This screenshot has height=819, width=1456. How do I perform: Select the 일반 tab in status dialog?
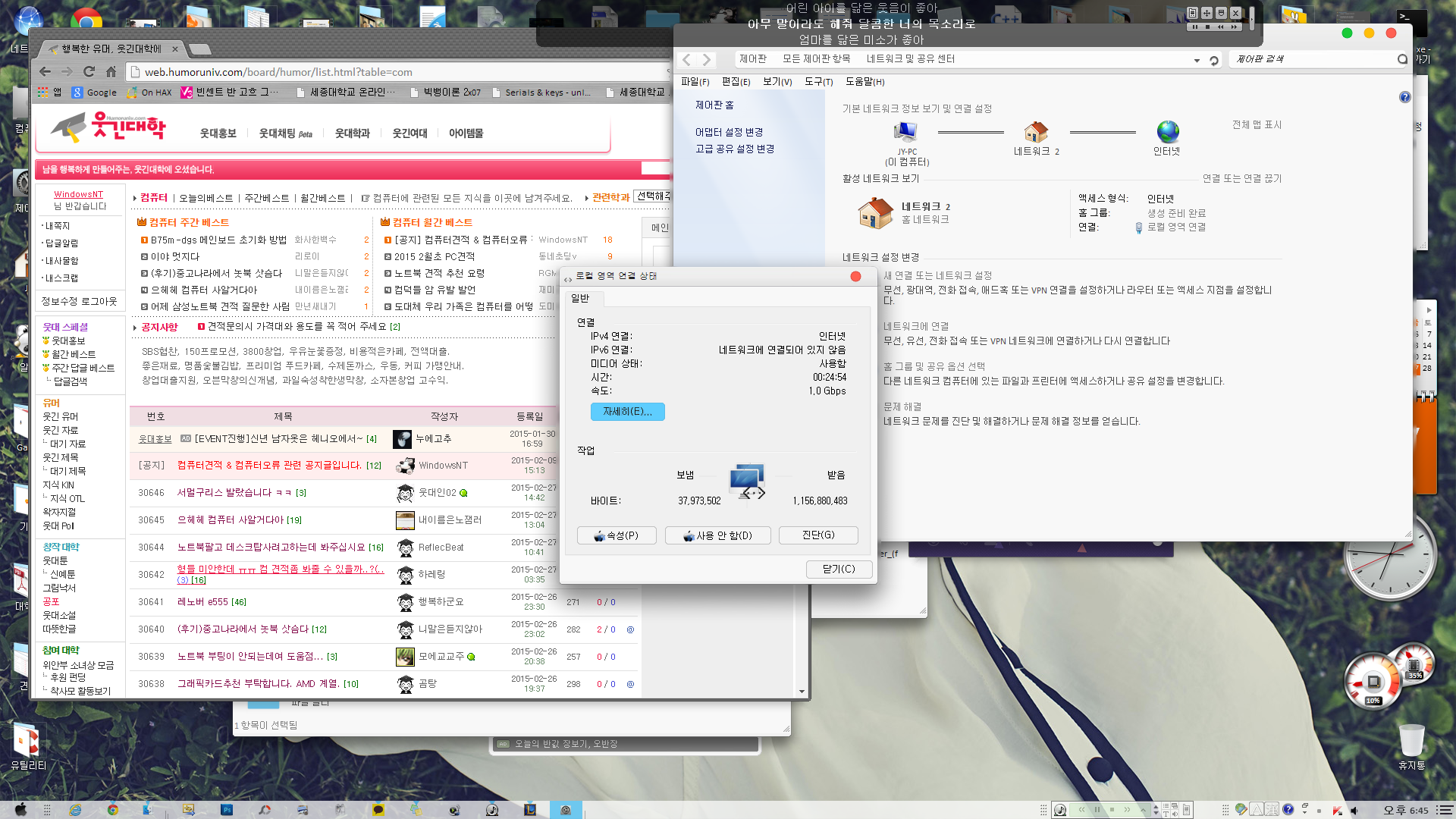[580, 299]
